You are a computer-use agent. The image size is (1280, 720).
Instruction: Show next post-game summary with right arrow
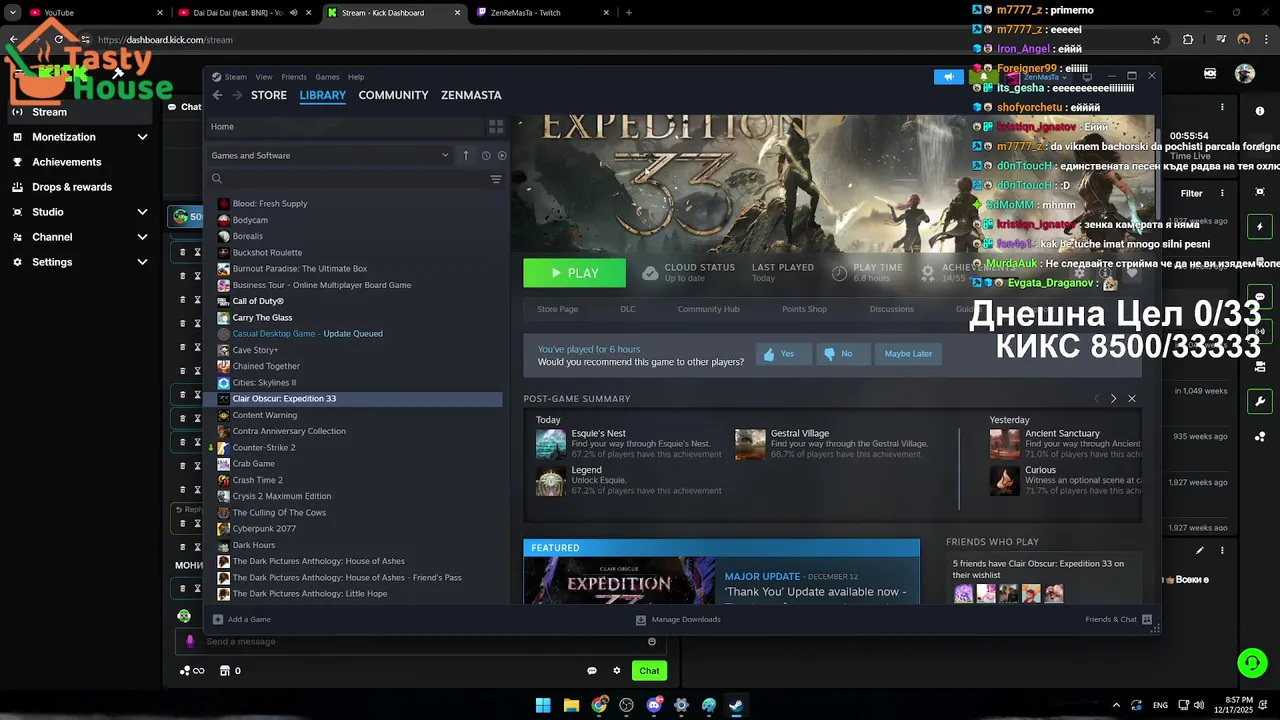(x=1113, y=398)
